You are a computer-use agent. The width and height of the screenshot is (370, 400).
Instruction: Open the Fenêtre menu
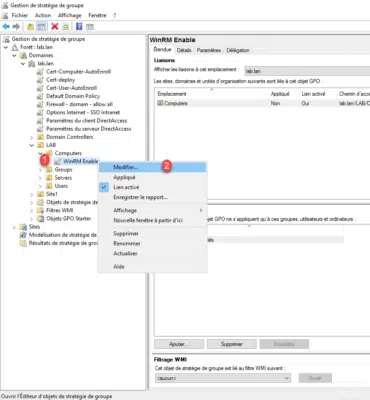[x=97, y=15]
